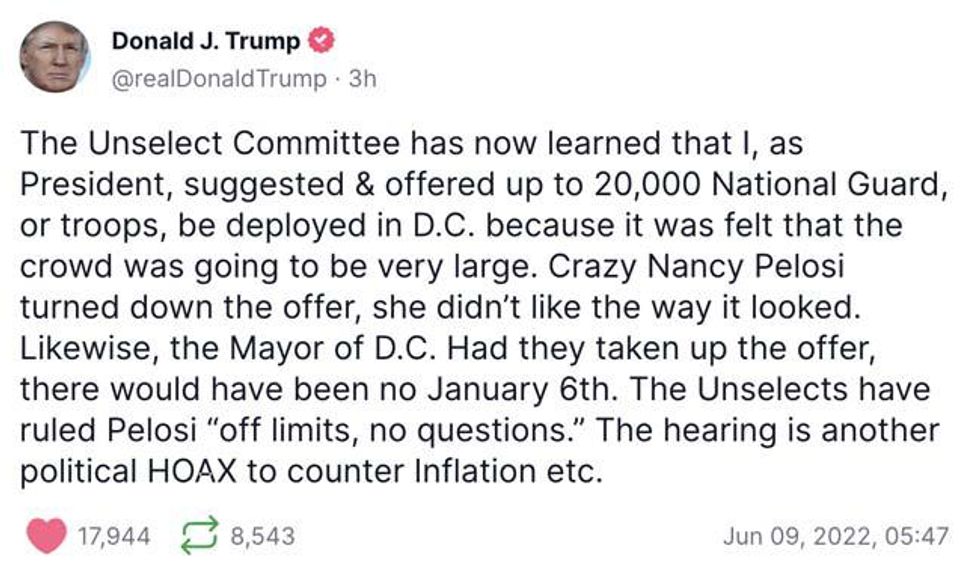Click the red verified badge
The width and height of the screenshot is (980, 565).
(321, 42)
